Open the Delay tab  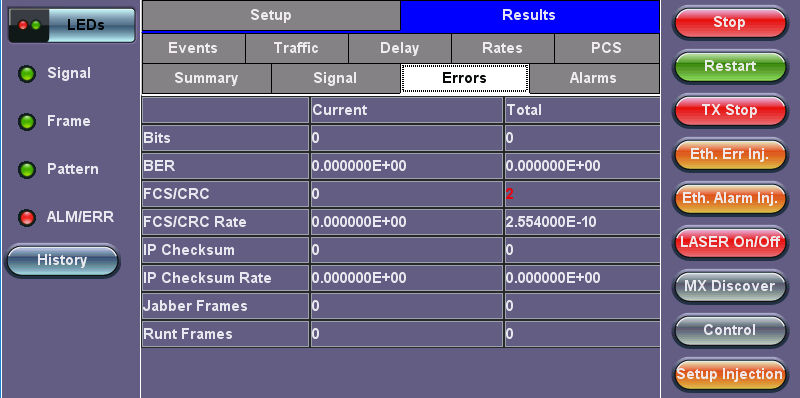point(399,48)
